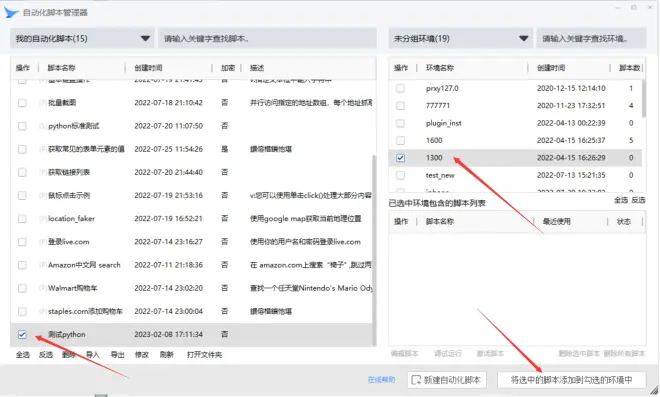Select the 测试python script name
Image resolution: width=660 pixels, height=397 pixels.
pos(67,334)
